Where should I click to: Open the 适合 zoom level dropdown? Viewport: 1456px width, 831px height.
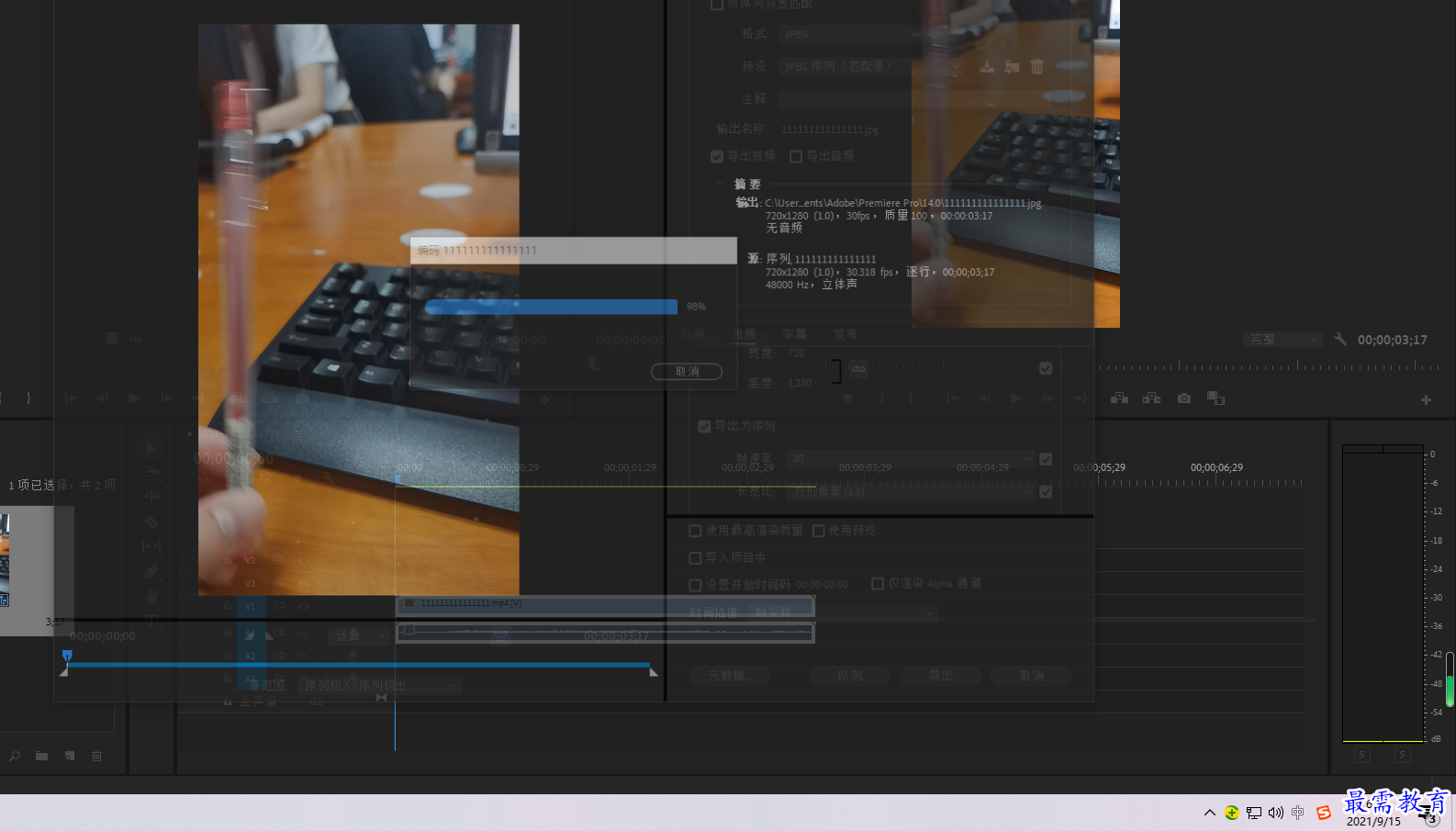coord(358,635)
